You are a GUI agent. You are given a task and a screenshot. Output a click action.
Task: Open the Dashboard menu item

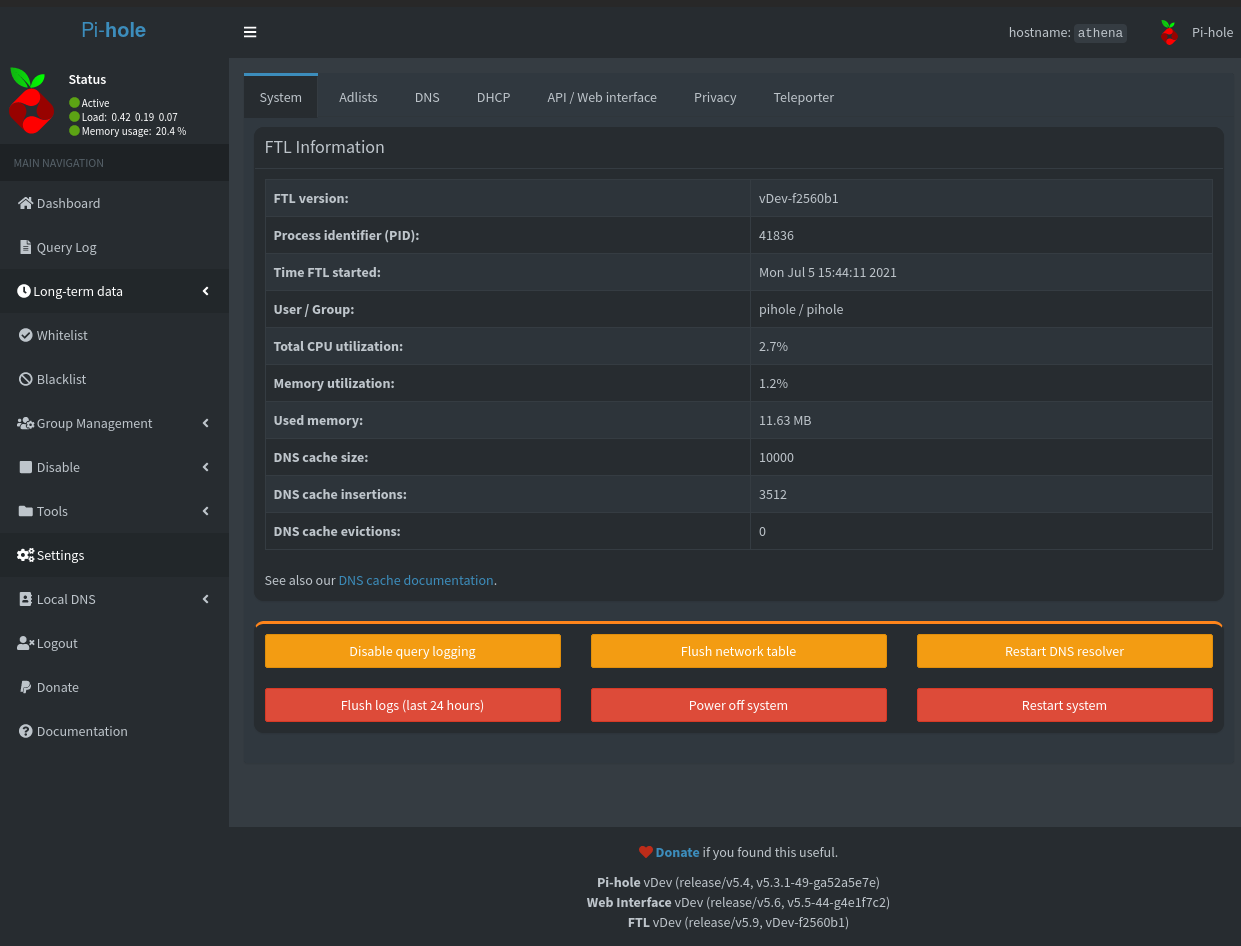tap(114, 203)
